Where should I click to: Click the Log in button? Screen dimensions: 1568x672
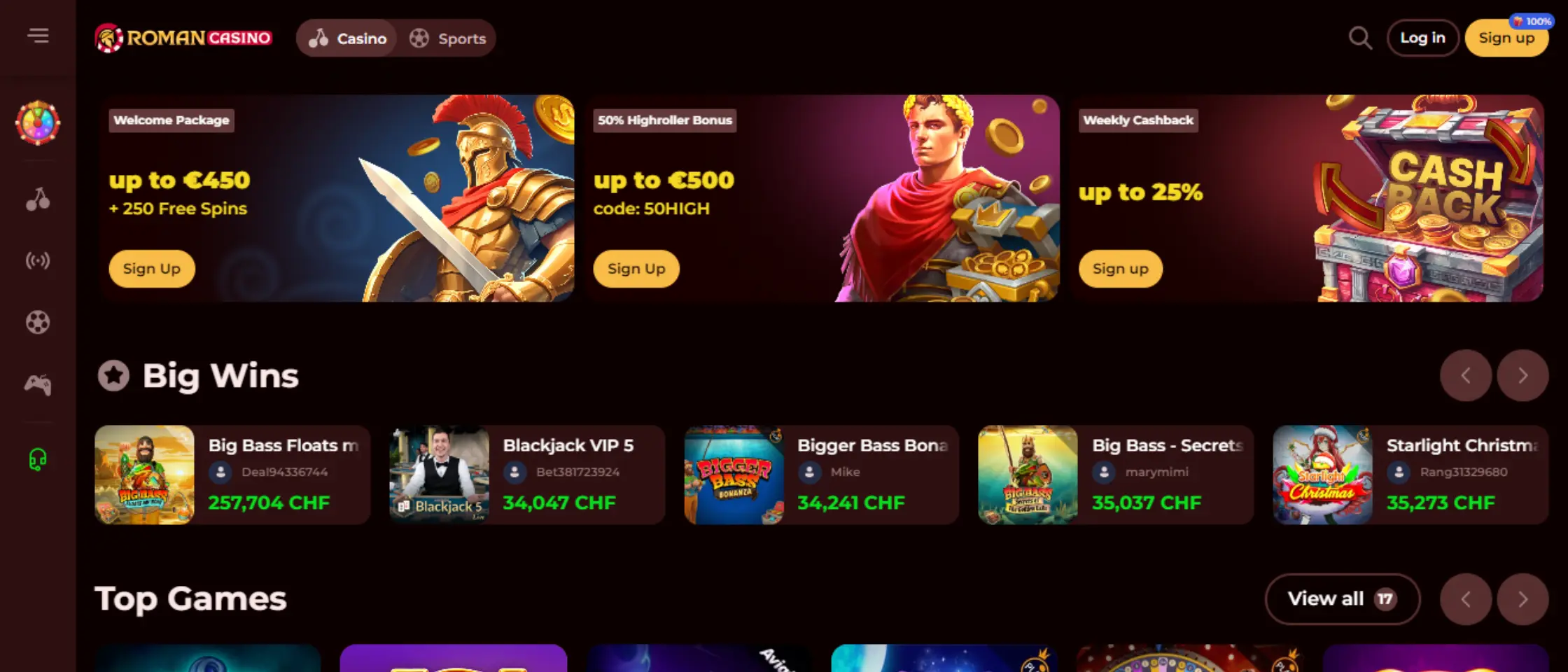[x=1422, y=38]
